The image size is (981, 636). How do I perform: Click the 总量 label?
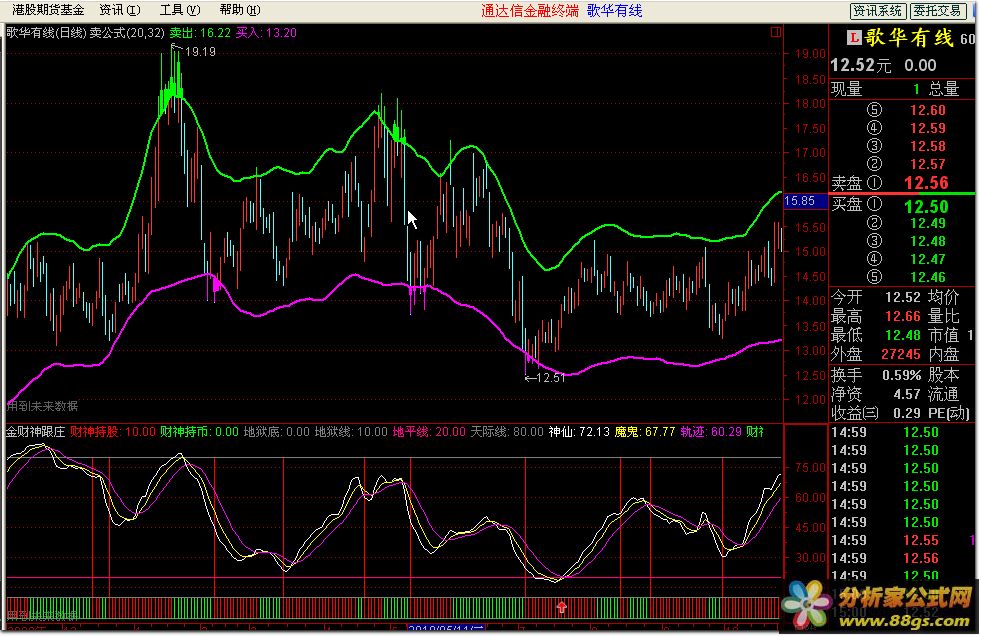[x=944, y=89]
